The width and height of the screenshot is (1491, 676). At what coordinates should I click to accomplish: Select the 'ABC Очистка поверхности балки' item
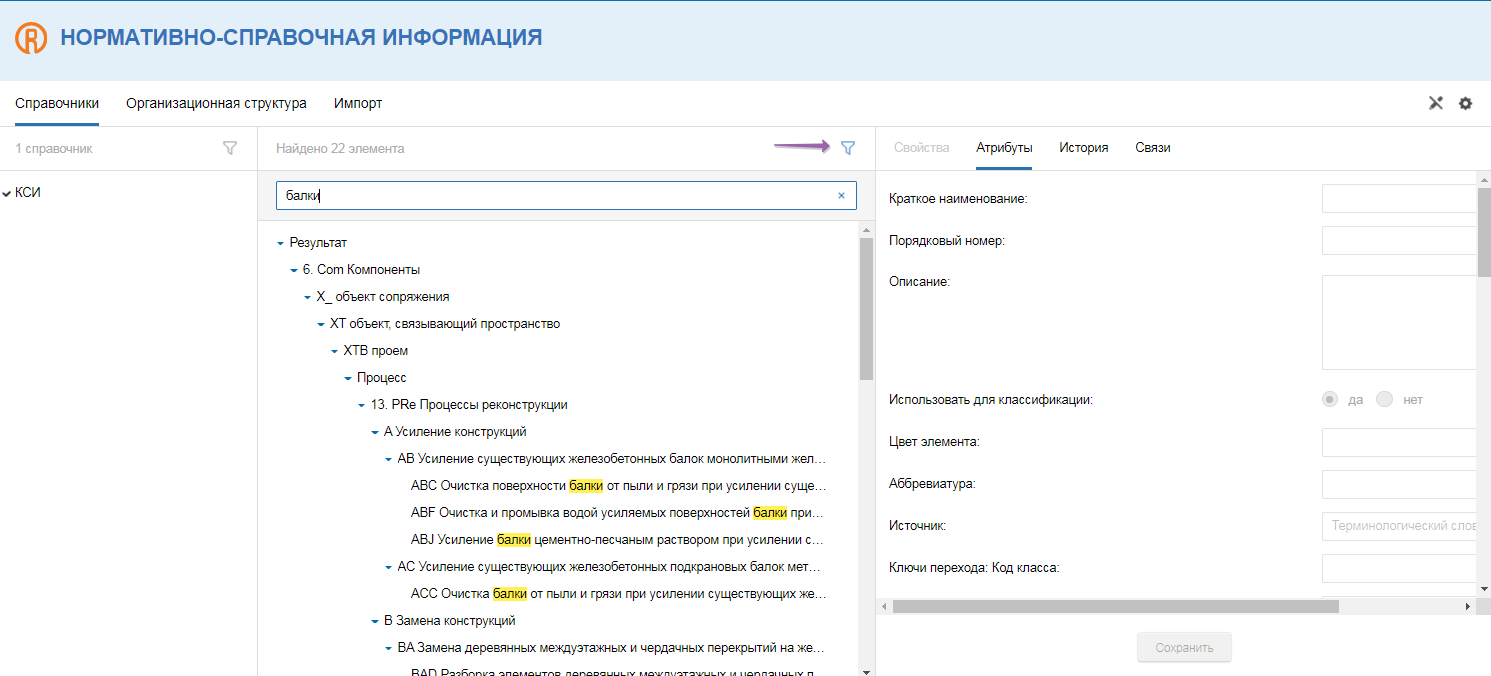click(x=618, y=486)
